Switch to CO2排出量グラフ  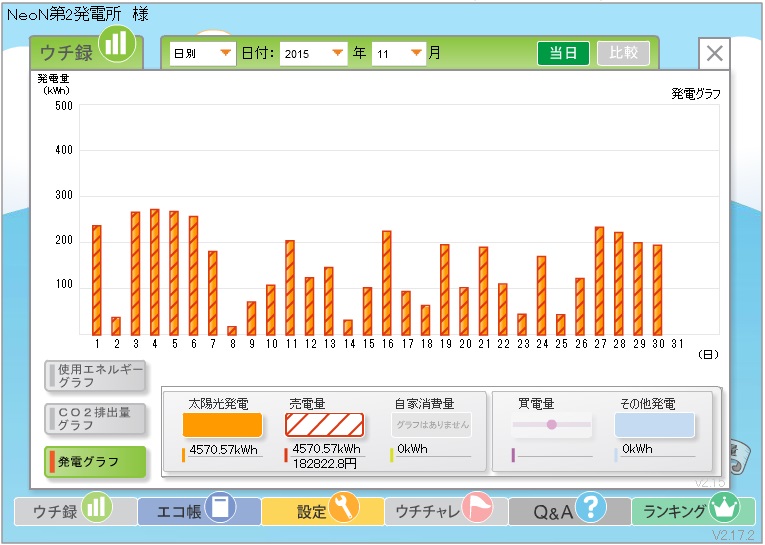[95, 419]
